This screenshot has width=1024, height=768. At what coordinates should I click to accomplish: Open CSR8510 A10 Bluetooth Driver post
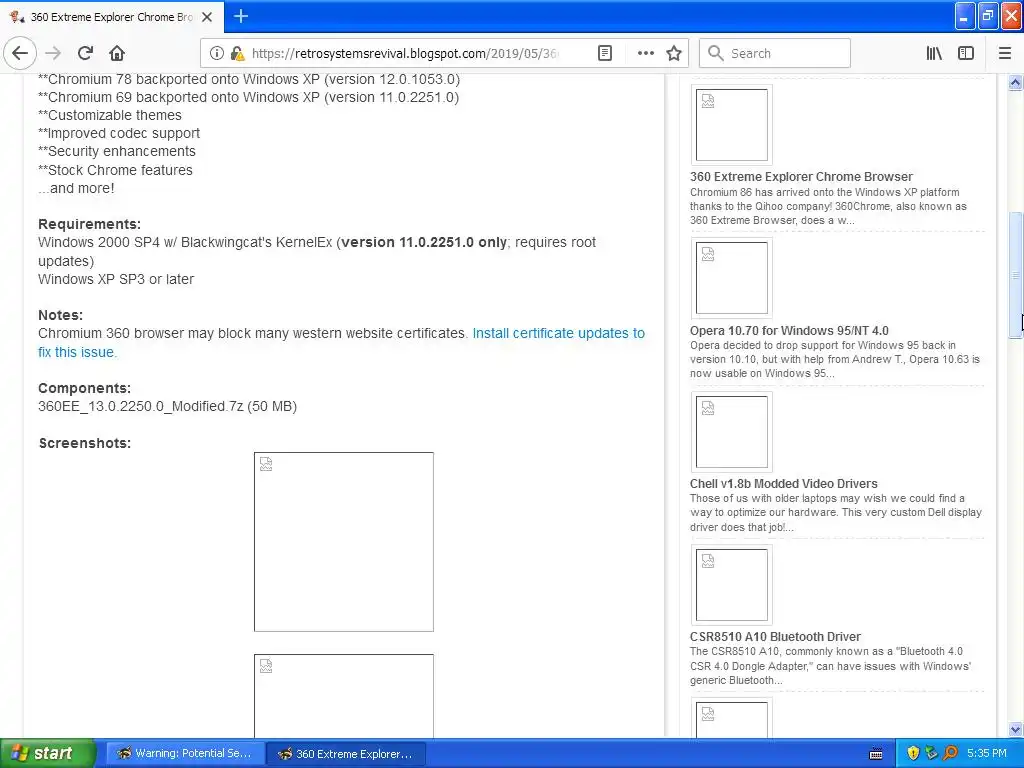(775, 637)
